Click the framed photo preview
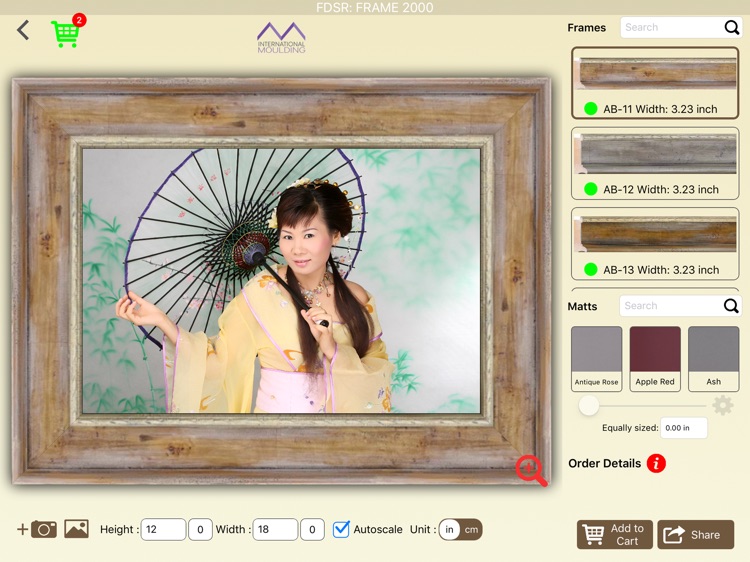Viewport: 750px width, 562px height. [281, 281]
